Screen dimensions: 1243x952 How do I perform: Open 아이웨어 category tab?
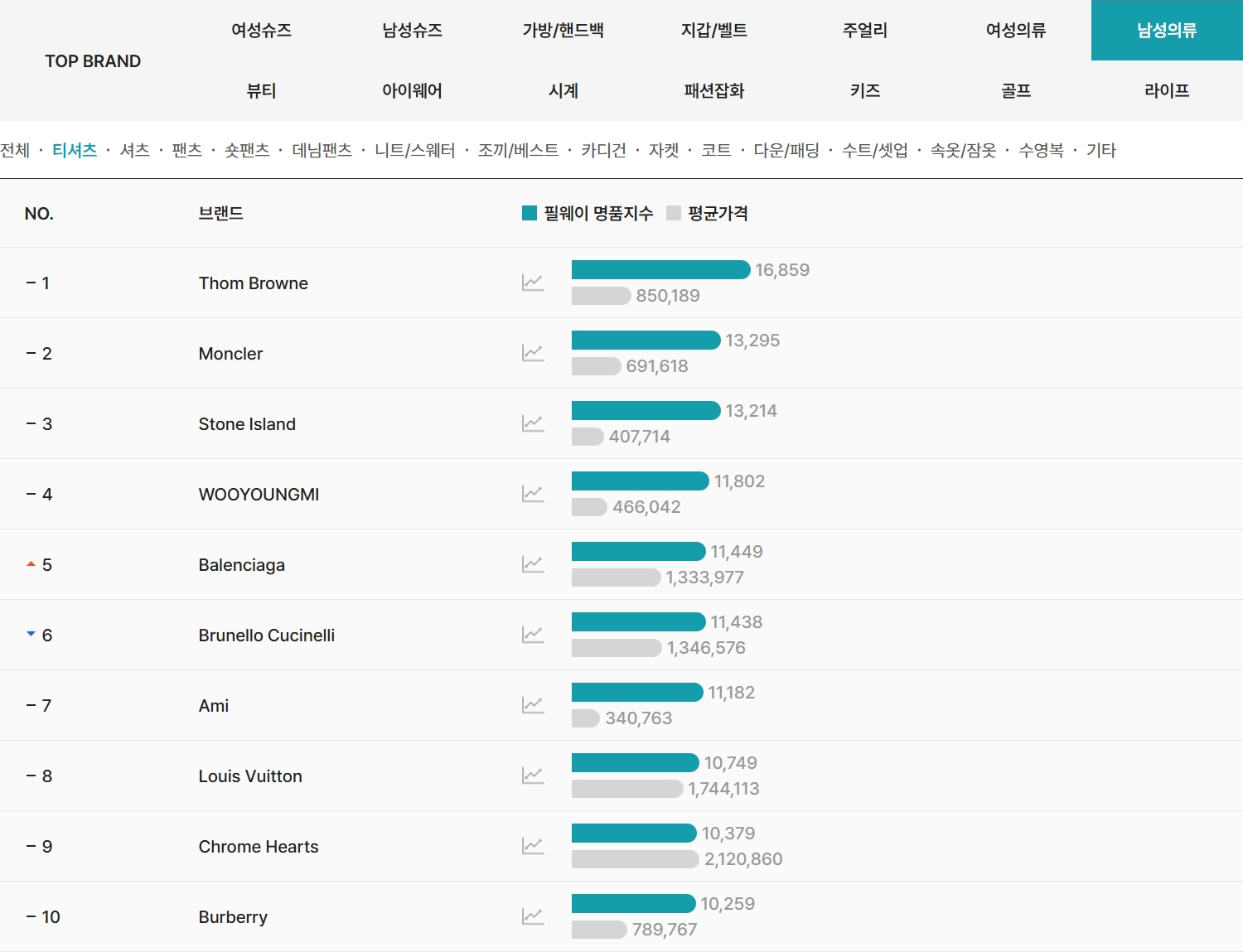412,91
